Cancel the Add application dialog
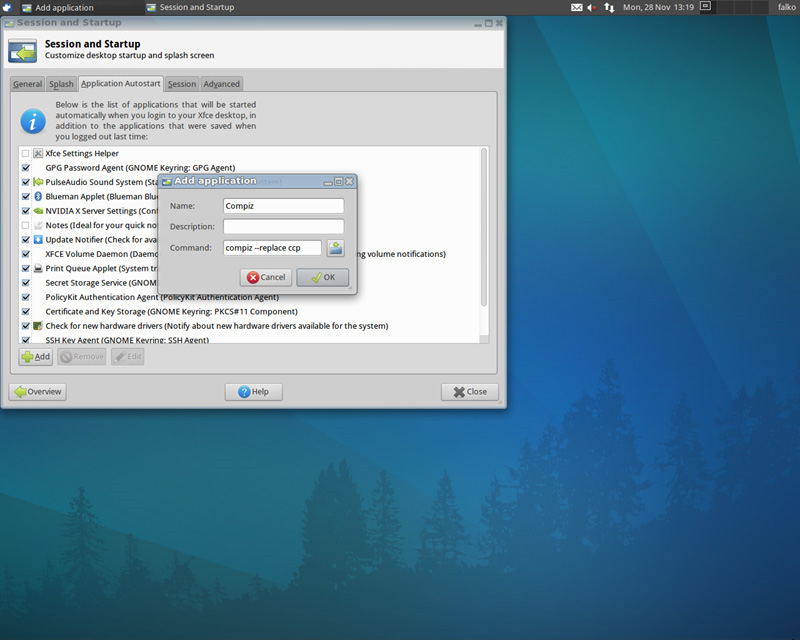This screenshot has height=640, width=800. [266, 277]
